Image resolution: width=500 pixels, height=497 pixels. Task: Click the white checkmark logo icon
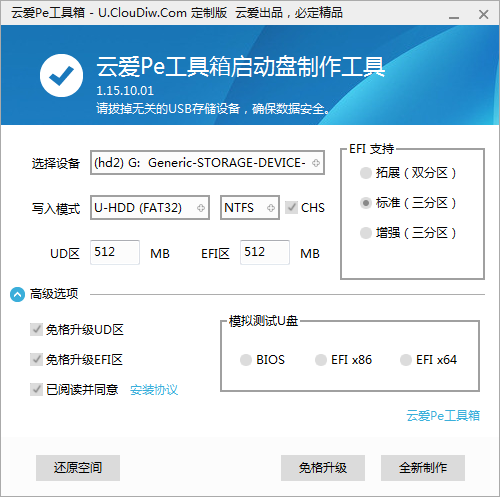(x=61, y=76)
